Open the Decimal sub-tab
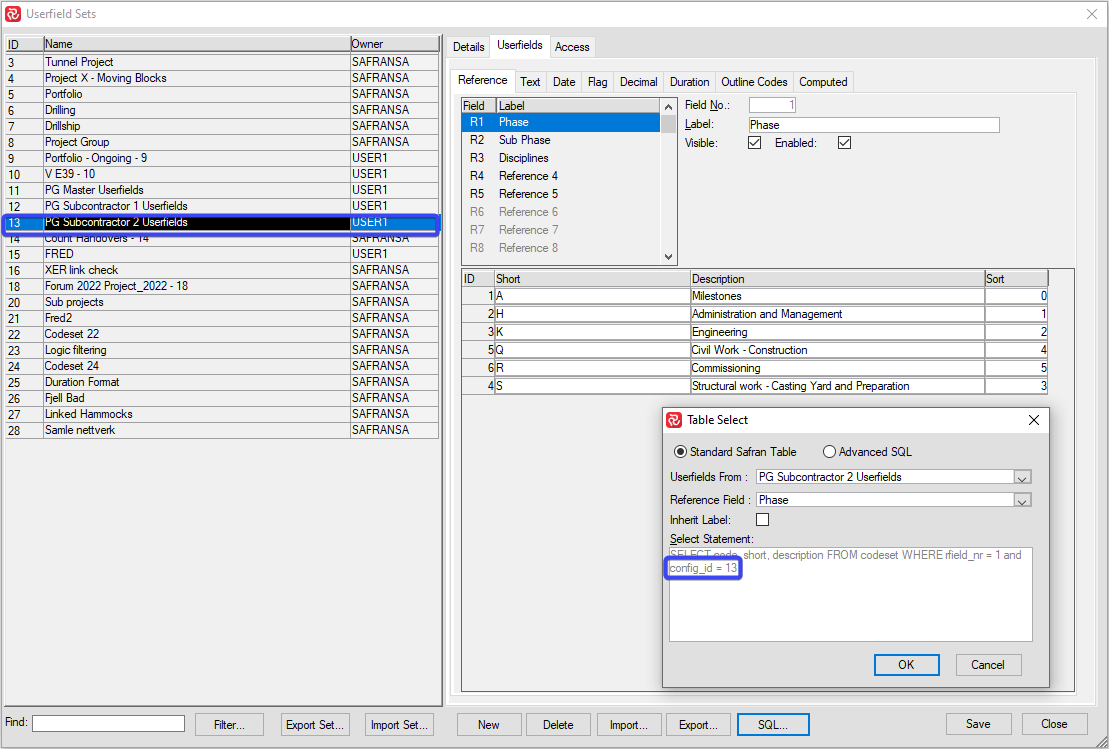The width and height of the screenshot is (1109, 749). (x=639, y=82)
